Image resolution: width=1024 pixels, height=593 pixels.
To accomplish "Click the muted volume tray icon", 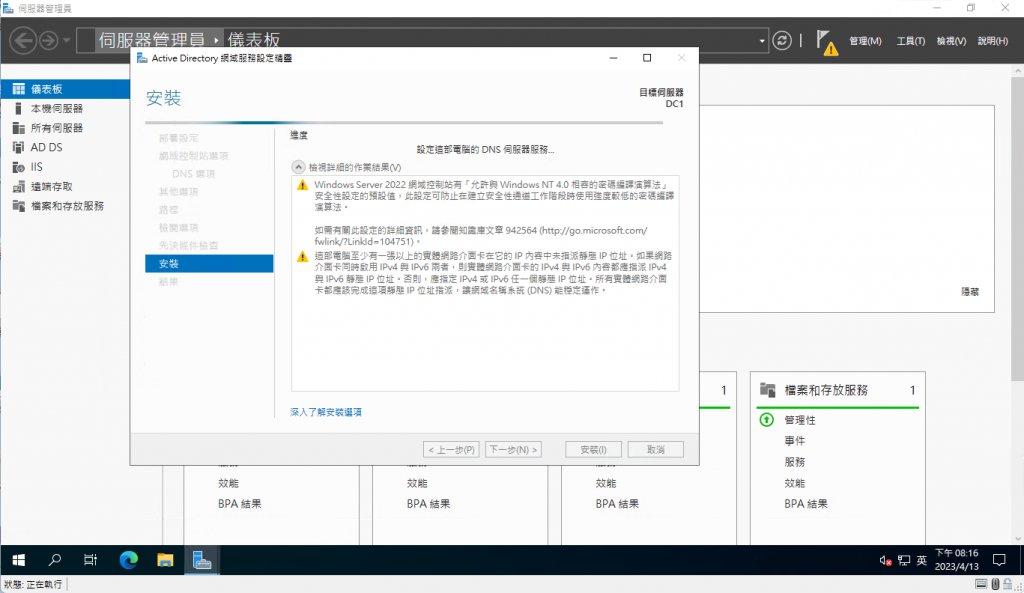I will 886,560.
